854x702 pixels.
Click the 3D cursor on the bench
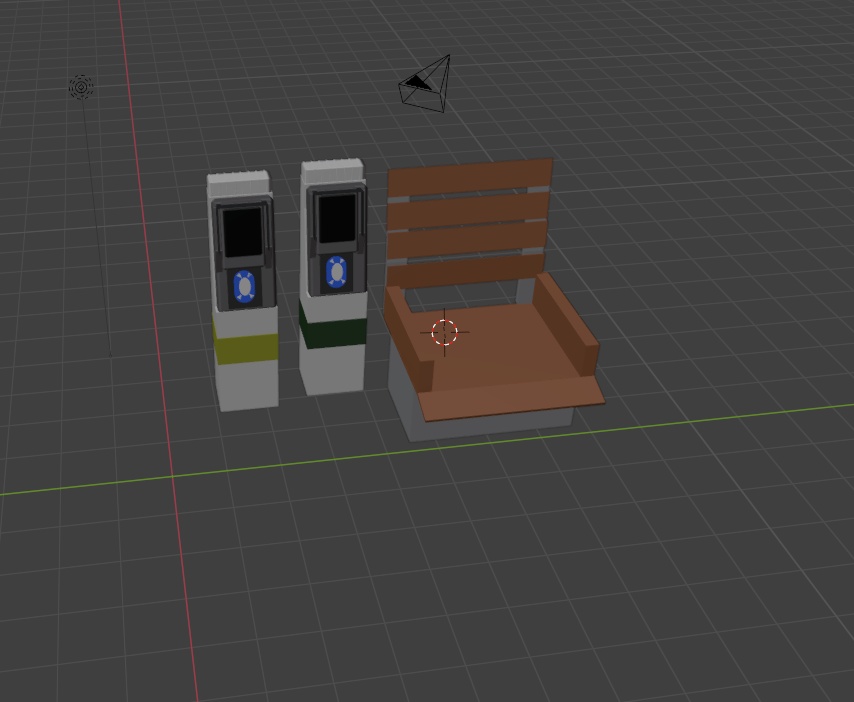(x=444, y=332)
